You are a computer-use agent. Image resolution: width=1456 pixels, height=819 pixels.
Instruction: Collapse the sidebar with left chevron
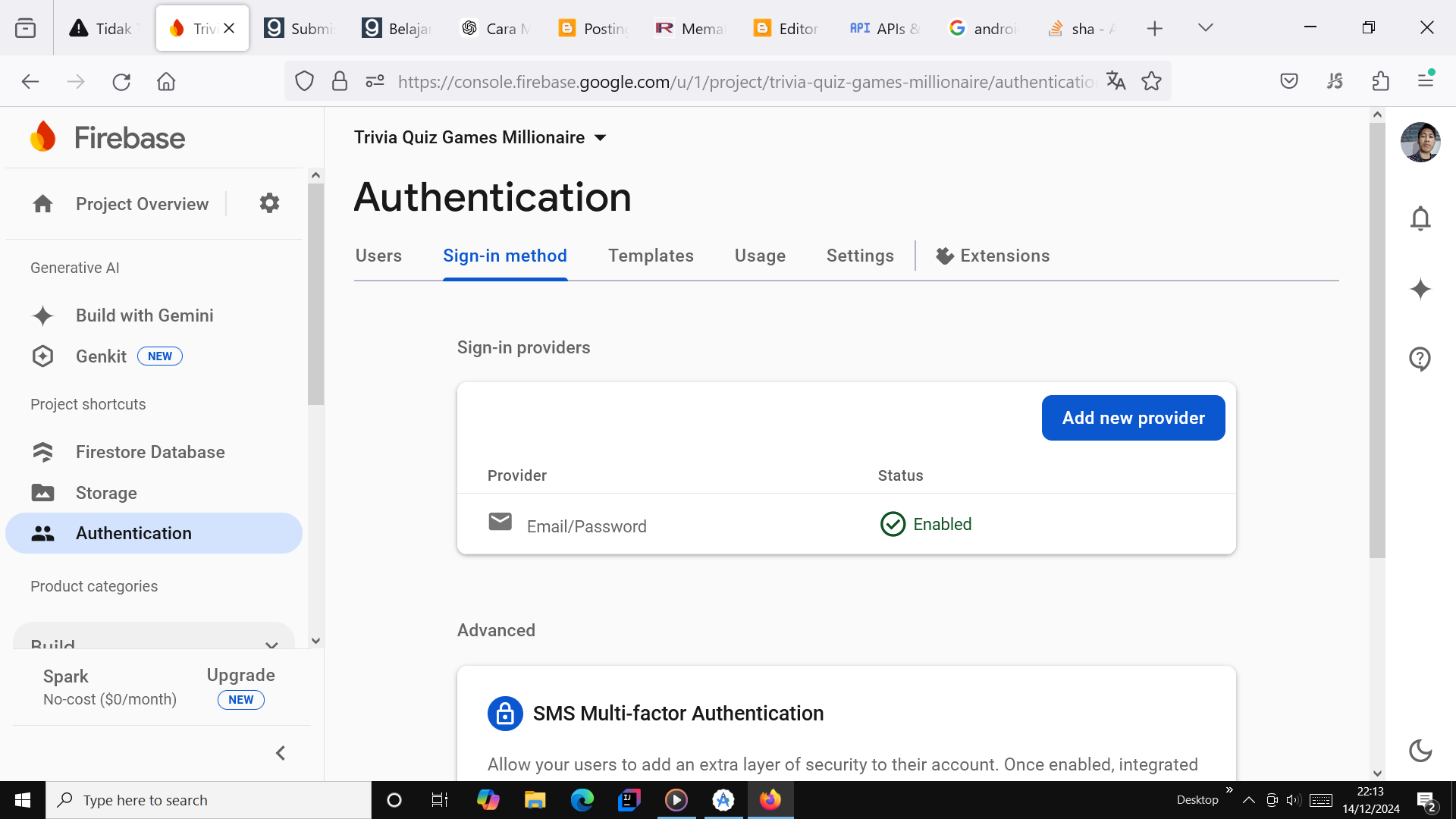click(281, 753)
